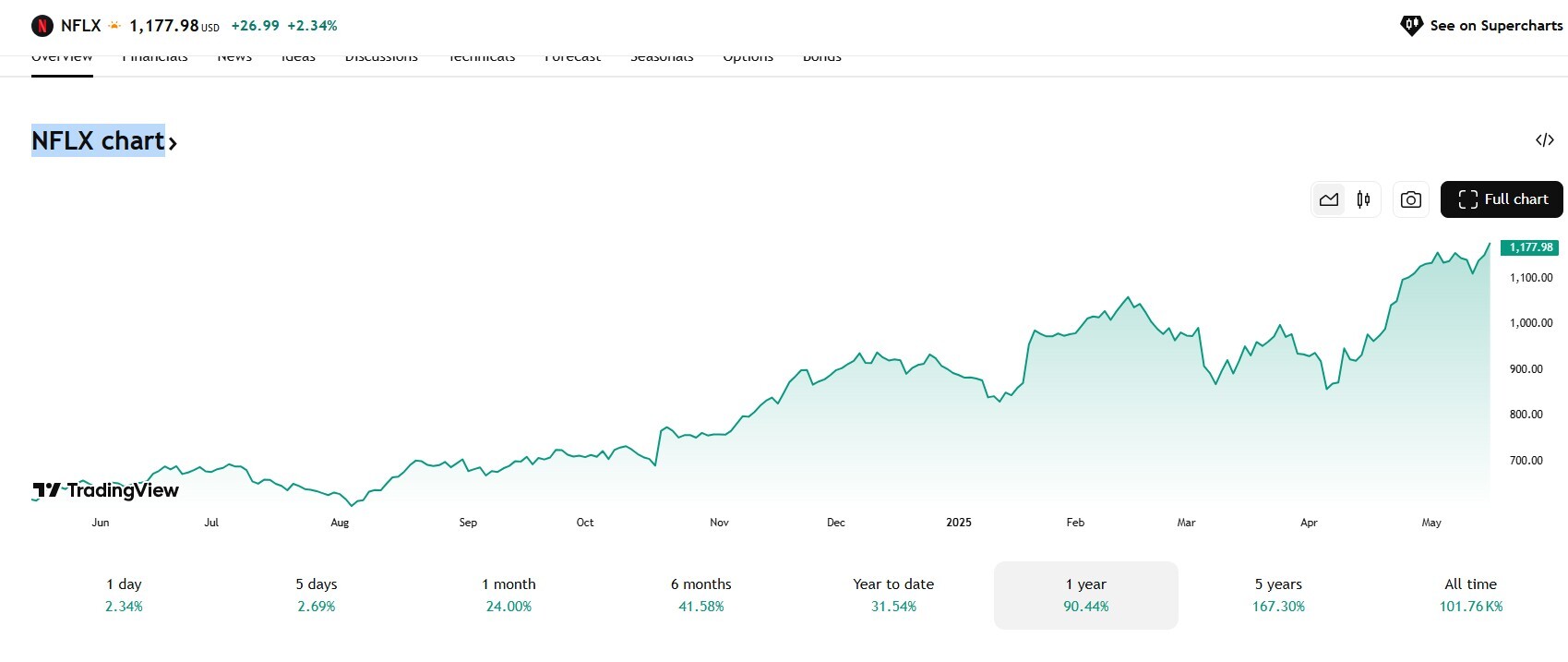Screen dimensions: 1568x662
Task: Click the Supercharts logo icon
Action: pos(1411,26)
